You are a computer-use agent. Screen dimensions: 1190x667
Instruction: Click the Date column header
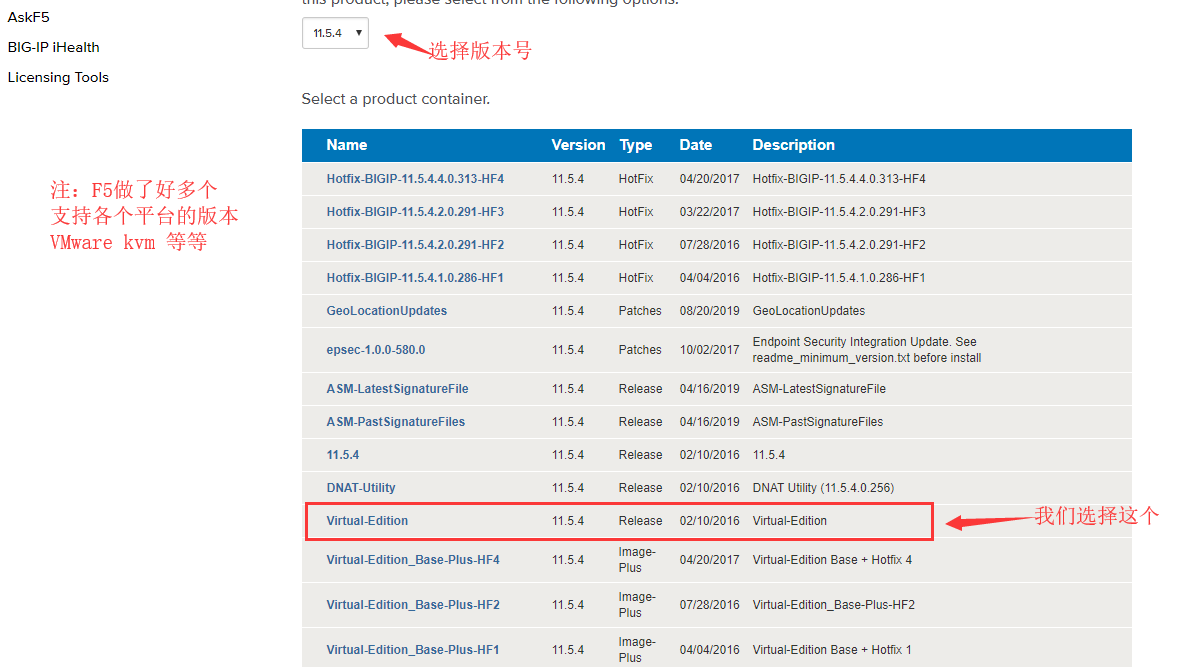coord(695,145)
